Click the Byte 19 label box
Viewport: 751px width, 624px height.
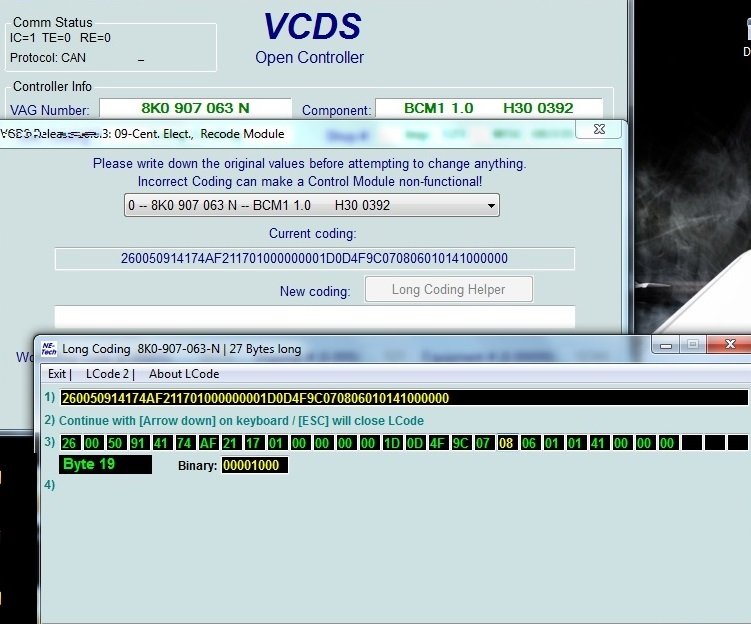(x=105, y=465)
